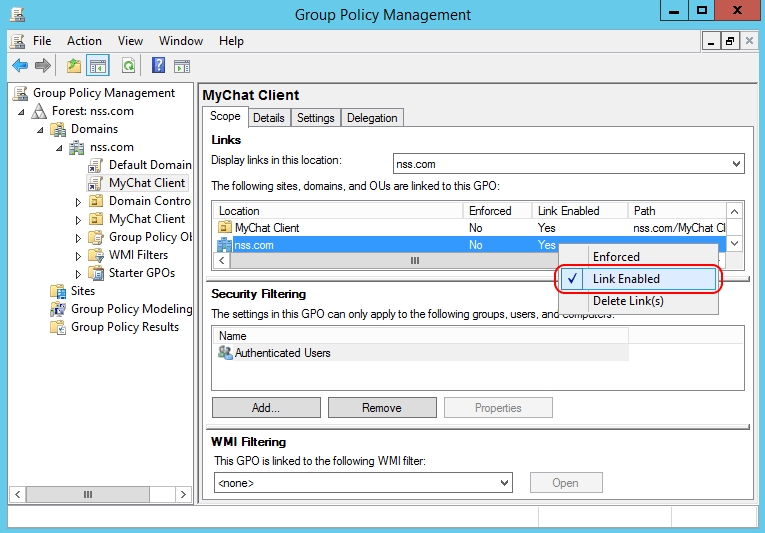765x533 pixels.
Task: Expand the WMI Filters tree node
Action: 79,255
